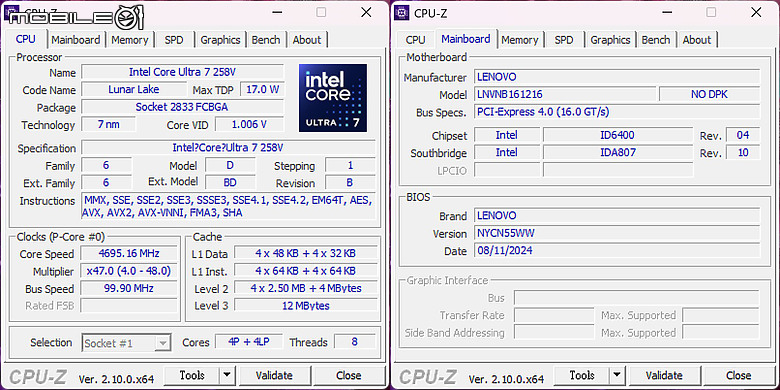Click Core VID value 1.006 V
The image size is (780, 390).
(249, 124)
